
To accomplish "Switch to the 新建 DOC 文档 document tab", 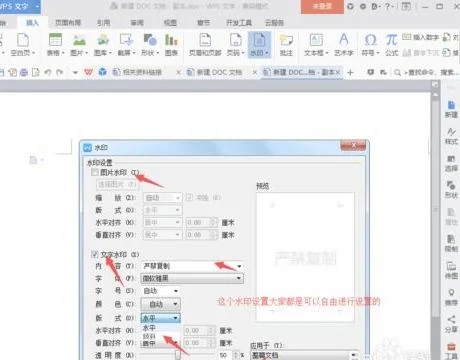I will [x=218, y=72].
